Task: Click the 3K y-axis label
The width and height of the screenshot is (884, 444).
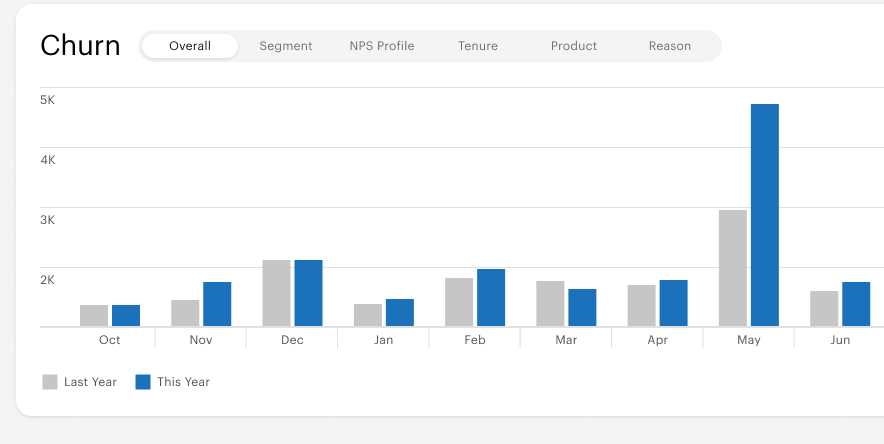Action: [47, 220]
